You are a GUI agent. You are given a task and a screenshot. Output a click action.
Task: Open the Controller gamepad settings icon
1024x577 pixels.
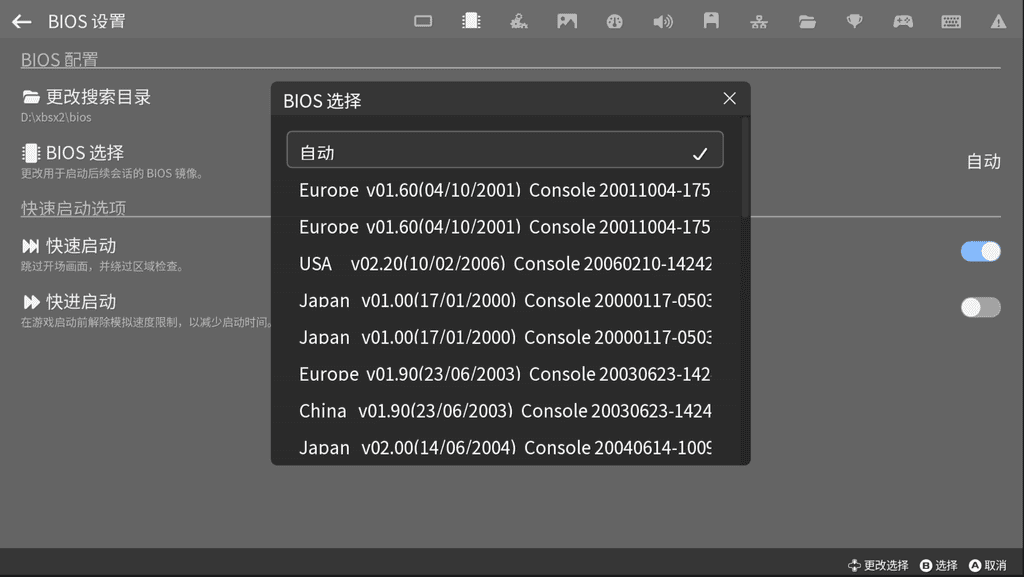(903, 22)
